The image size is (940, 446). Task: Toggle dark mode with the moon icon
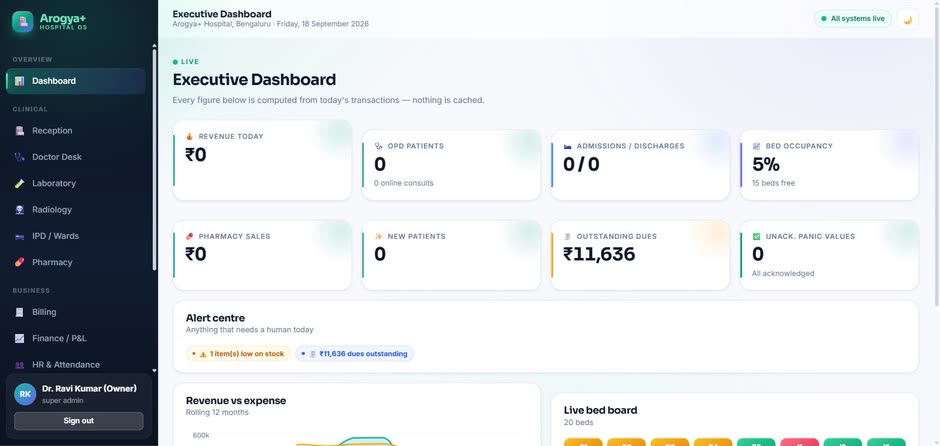908,19
